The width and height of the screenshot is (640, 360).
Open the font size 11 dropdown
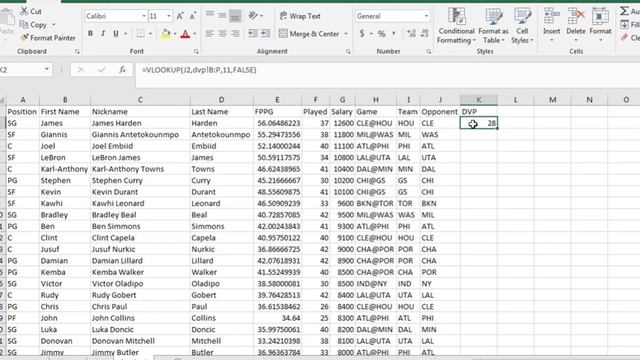click(x=169, y=16)
